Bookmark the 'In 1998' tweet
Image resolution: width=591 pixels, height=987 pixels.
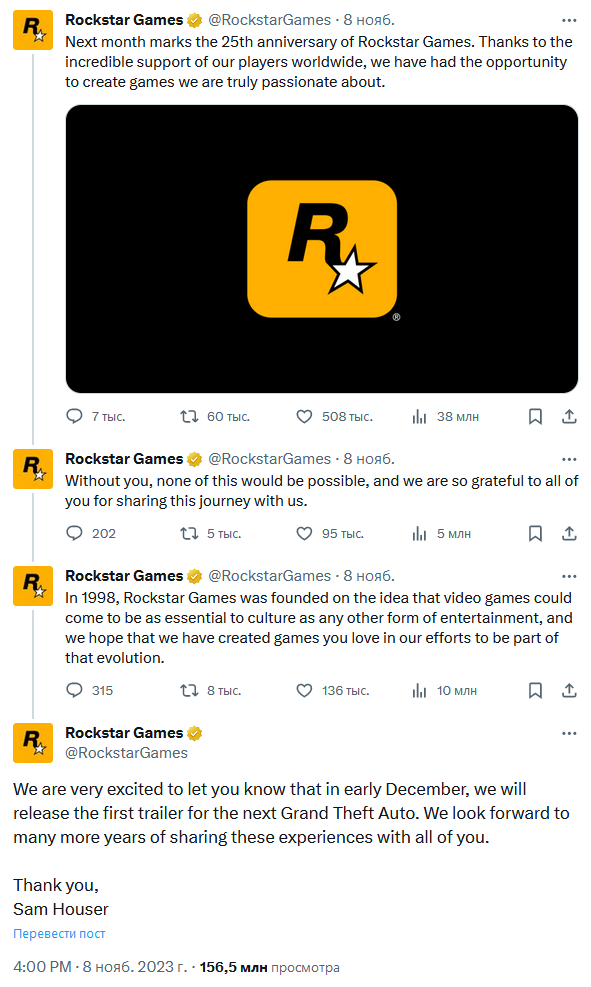(x=535, y=691)
